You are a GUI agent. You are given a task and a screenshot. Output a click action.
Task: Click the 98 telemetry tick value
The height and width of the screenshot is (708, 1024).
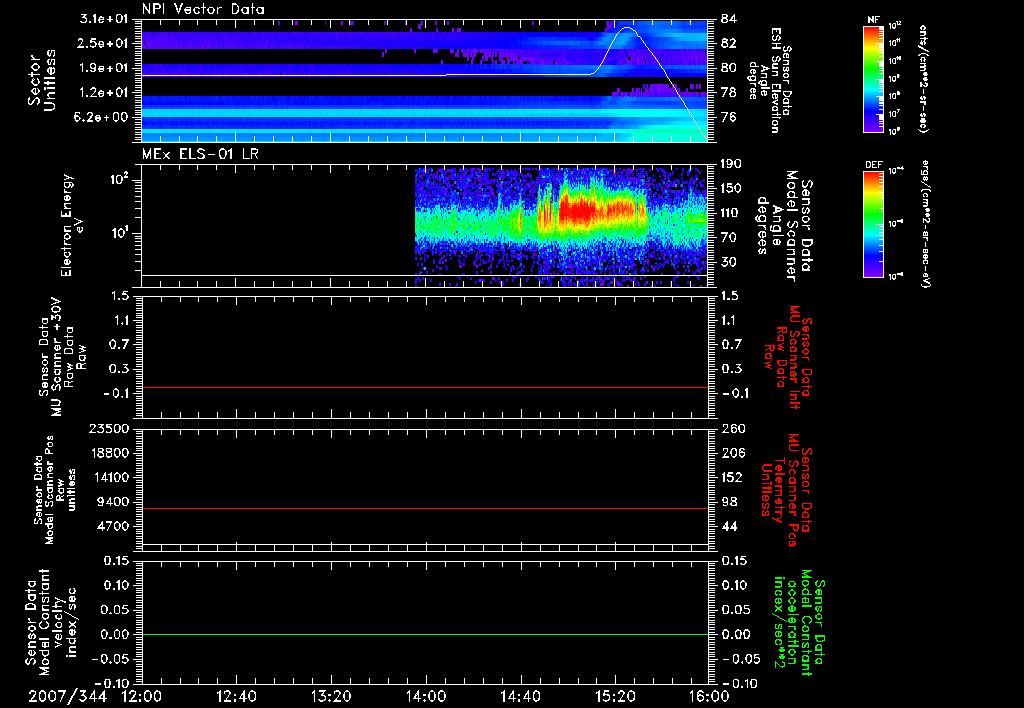coord(729,502)
